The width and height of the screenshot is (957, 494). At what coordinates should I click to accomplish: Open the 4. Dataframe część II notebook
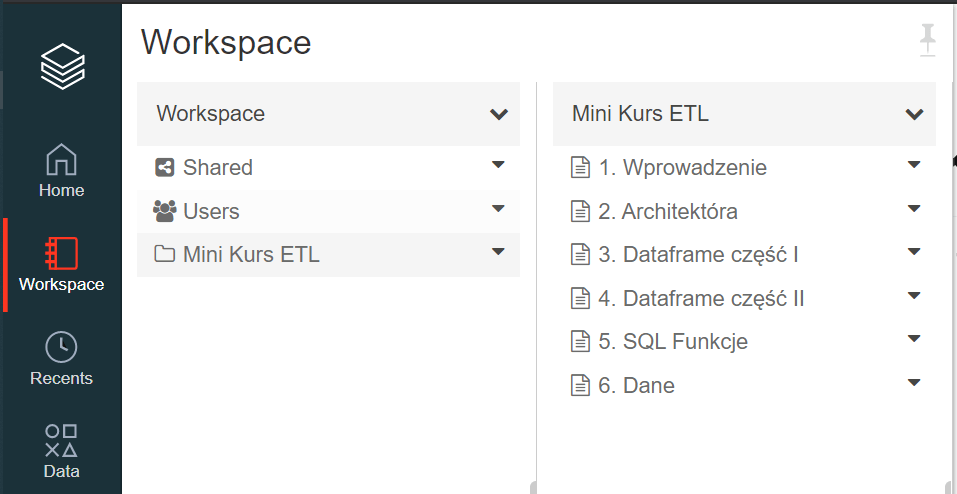click(x=701, y=298)
